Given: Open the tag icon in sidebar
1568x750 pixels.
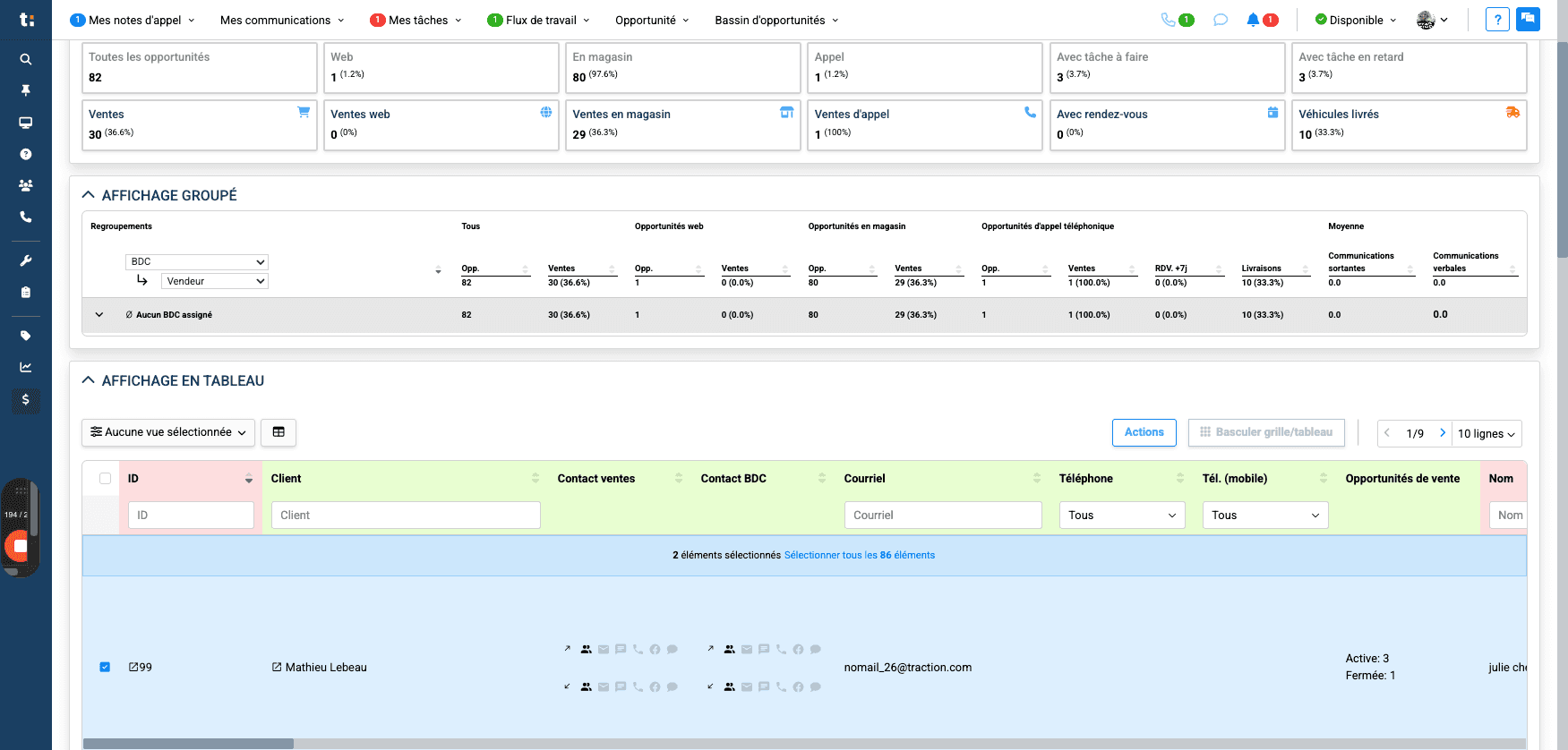Looking at the screenshot, I should click(26, 336).
